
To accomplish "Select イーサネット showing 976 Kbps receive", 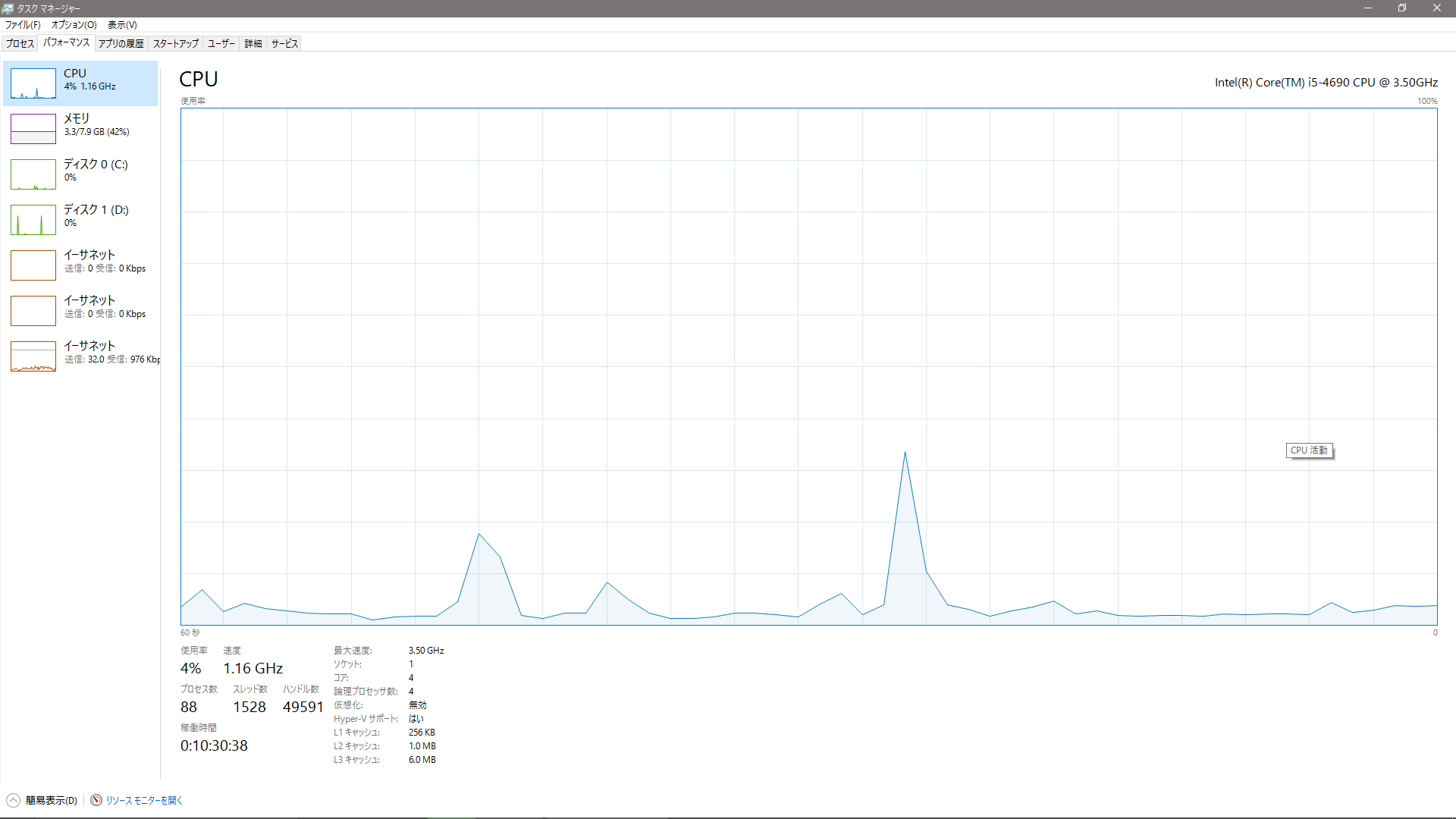I will click(33, 356).
